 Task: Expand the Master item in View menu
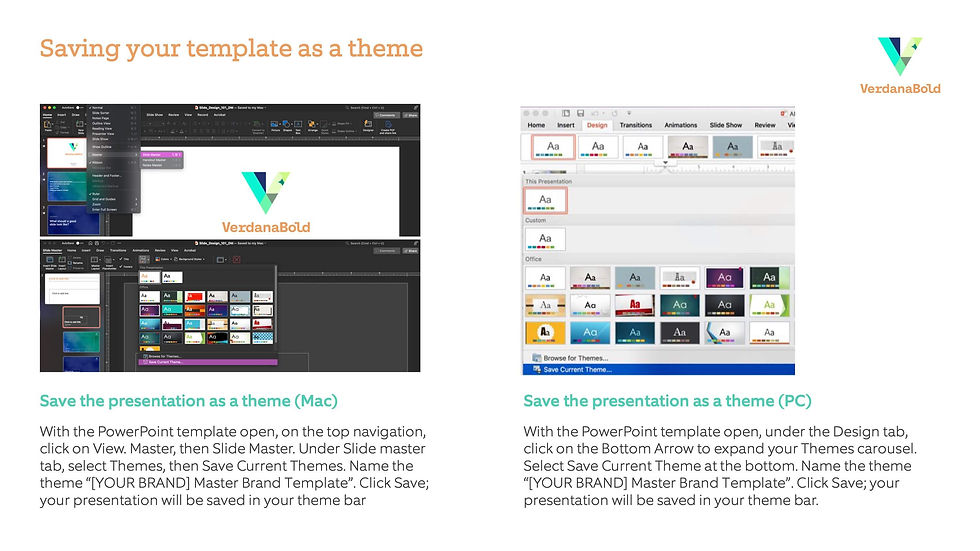tap(112, 155)
